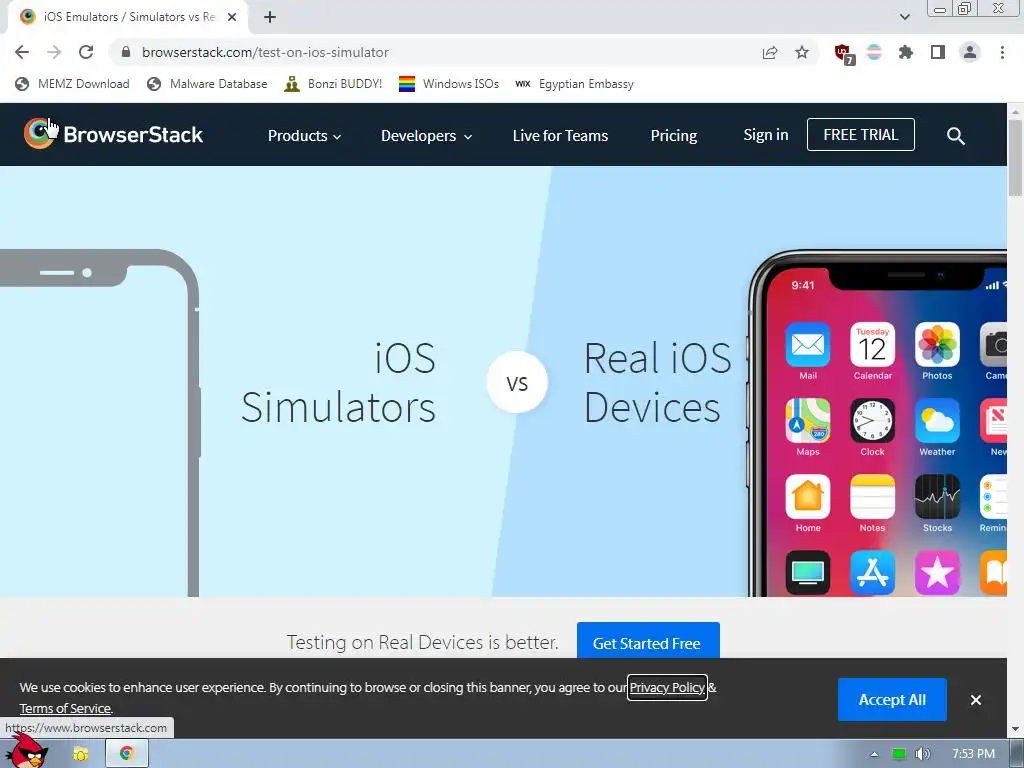Open Windows ISOs bookmark
The height and width of the screenshot is (768, 1024).
[449, 84]
